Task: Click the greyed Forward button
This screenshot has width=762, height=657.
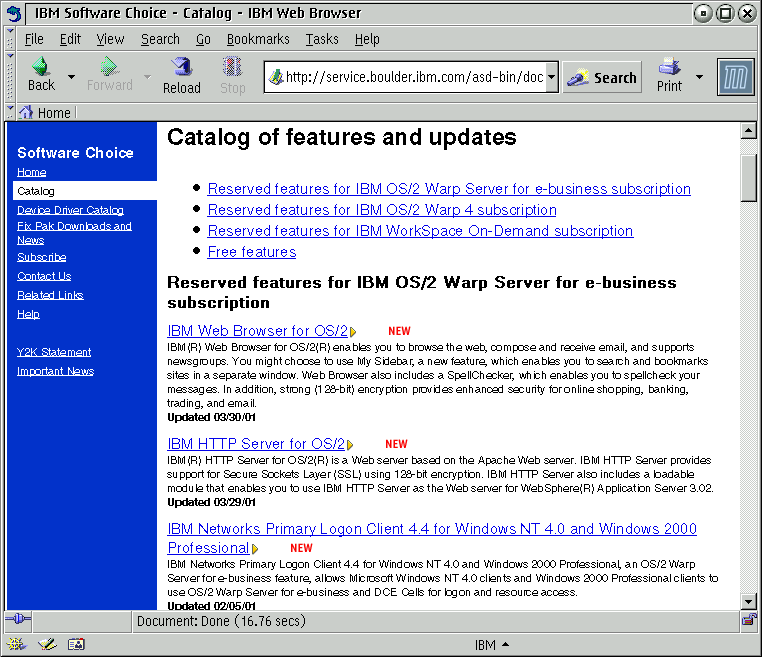Action: click(x=109, y=74)
